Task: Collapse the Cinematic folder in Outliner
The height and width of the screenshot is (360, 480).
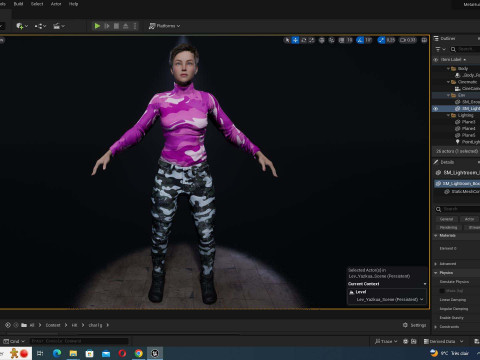Action: click(x=448, y=82)
